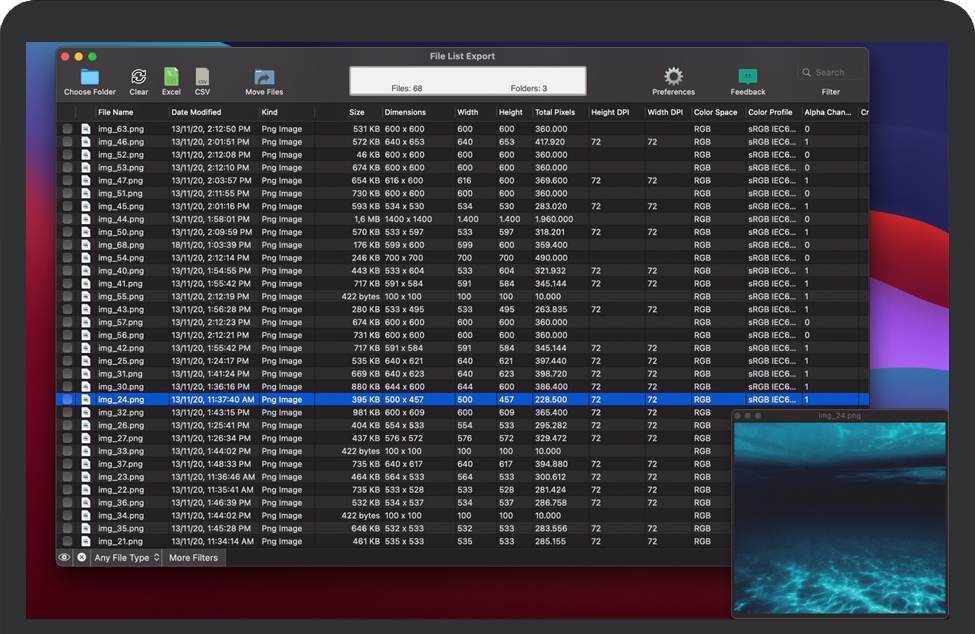Image resolution: width=975 pixels, height=634 pixels.
Task: Open the Feedback icon
Action: pyautogui.click(x=747, y=76)
